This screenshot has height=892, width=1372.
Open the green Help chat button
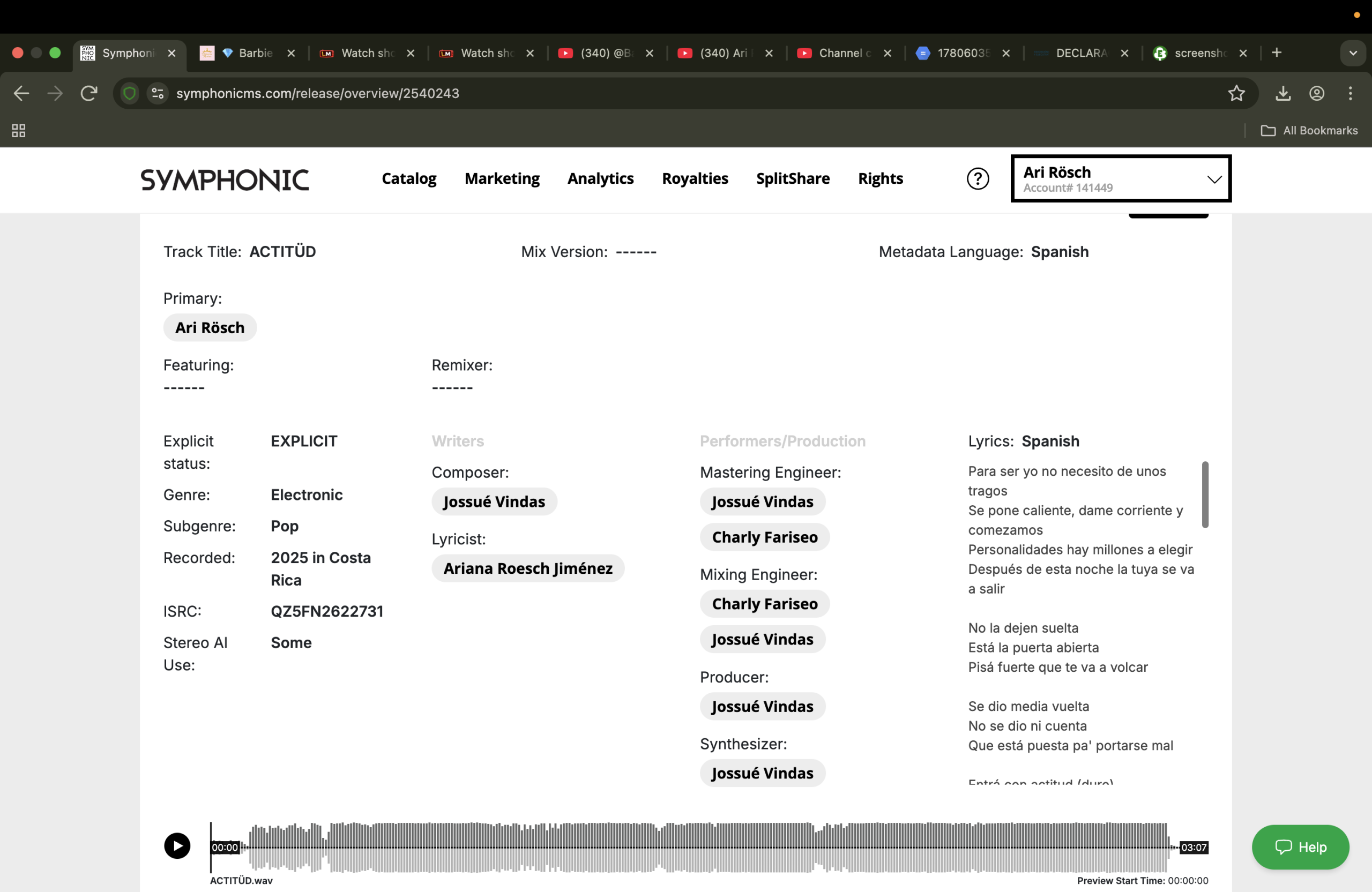[x=1301, y=847]
